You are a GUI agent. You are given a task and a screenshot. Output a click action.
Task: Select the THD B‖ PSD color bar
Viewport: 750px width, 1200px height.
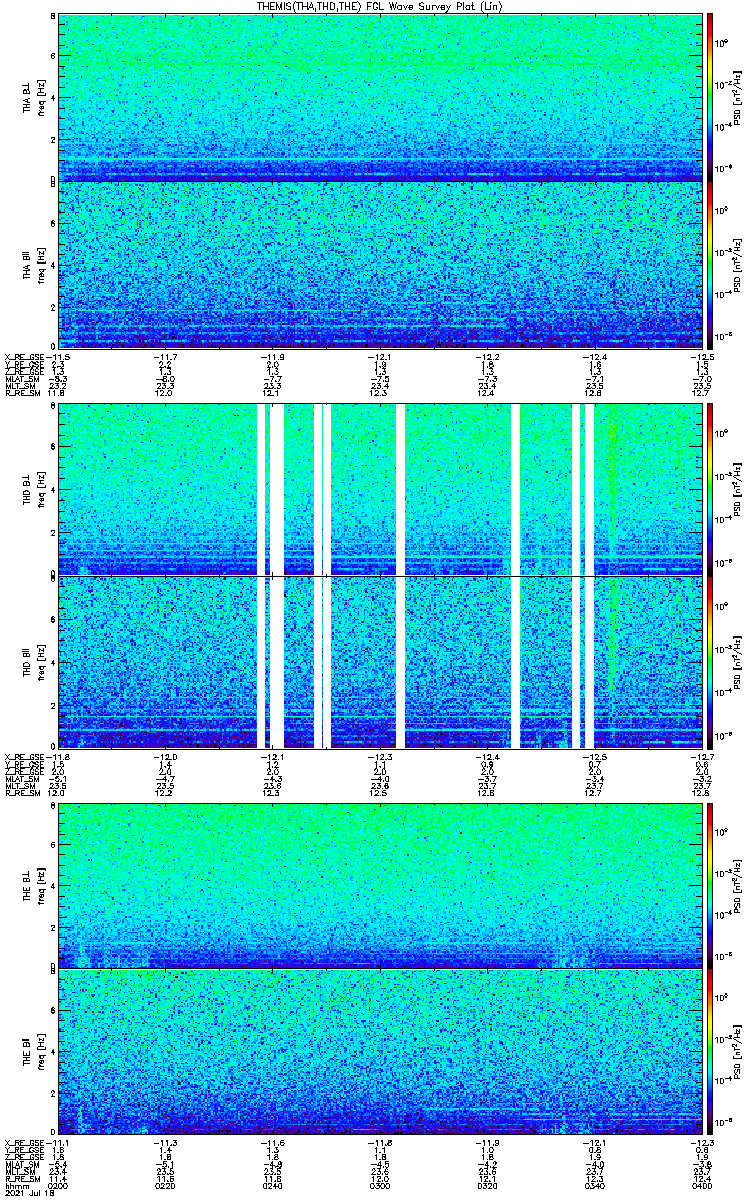coord(710,662)
